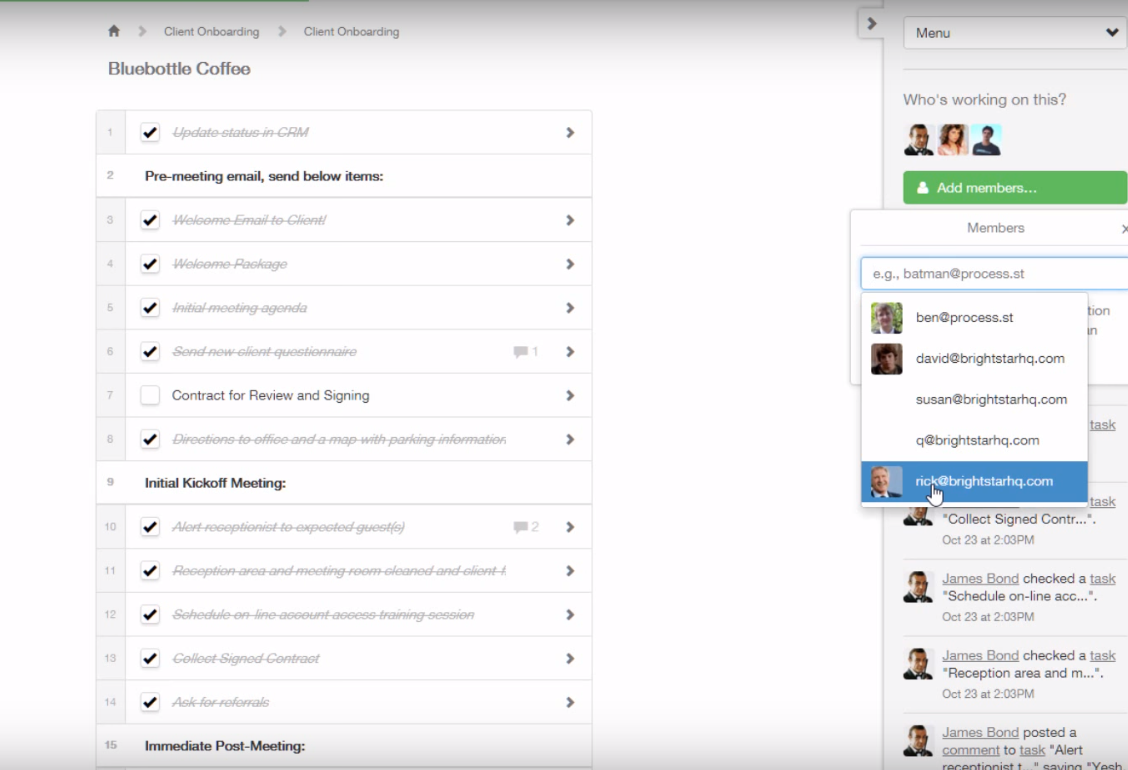1128x770 pixels.
Task: Open task link in Reception area activity
Action: (x=1102, y=656)
